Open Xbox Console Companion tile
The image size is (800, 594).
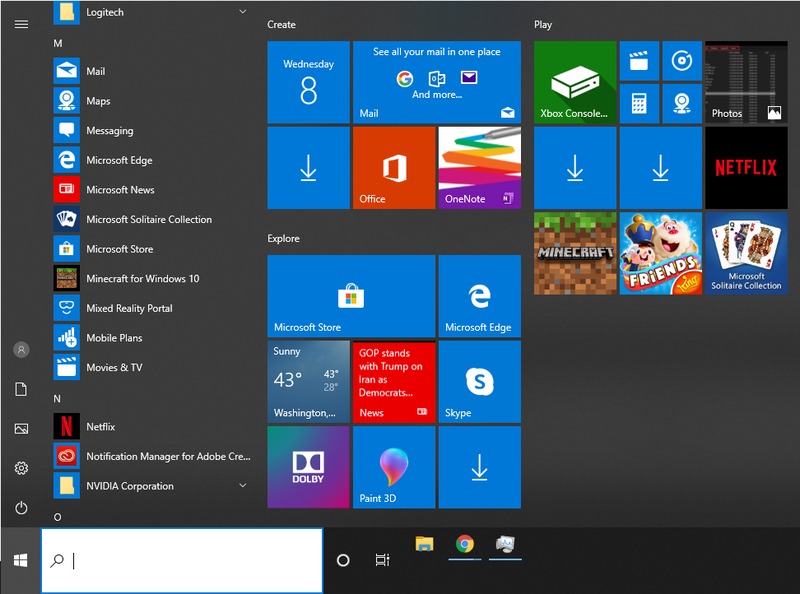[x=574, y=81]
